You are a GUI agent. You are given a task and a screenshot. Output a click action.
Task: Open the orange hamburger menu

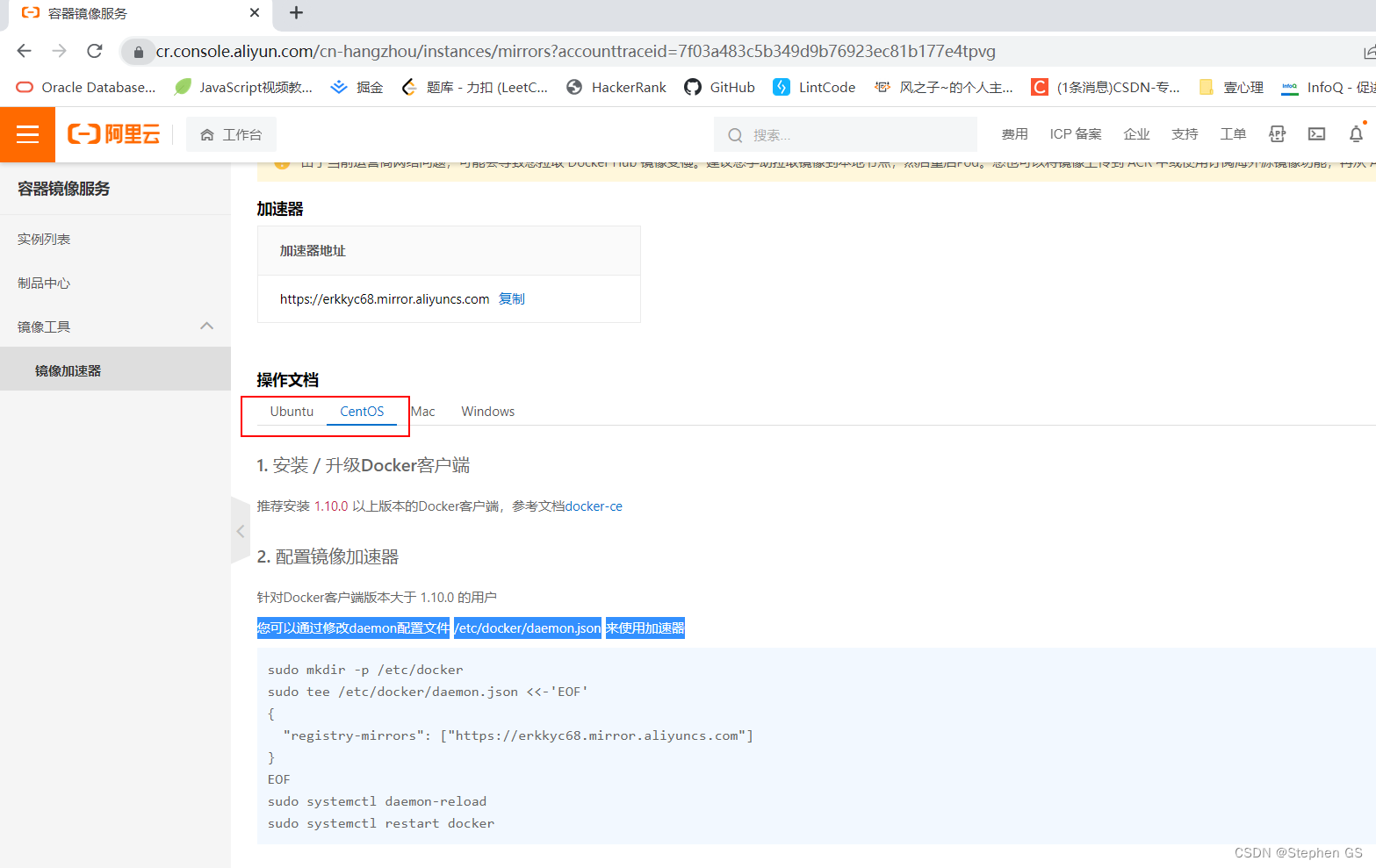click(27, 134)
